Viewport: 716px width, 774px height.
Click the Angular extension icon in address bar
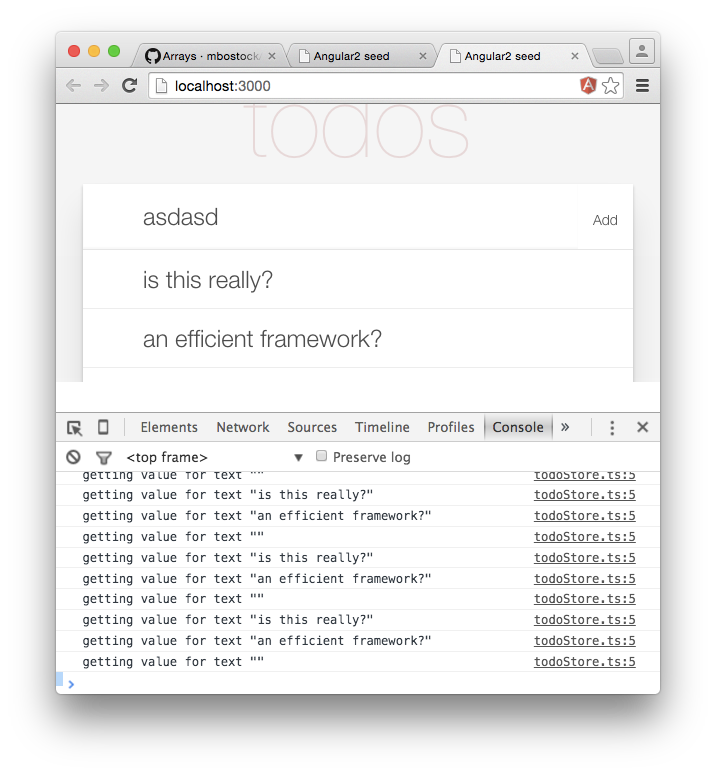pos(588,86)
